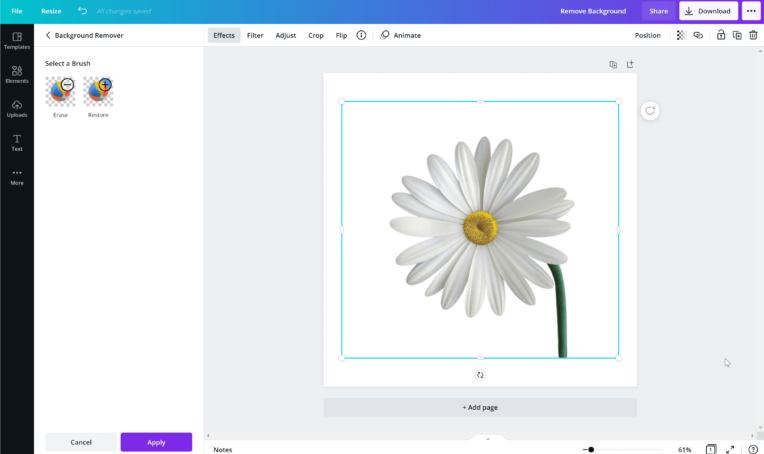Expand the bottom pages drawer chevron
This screenshot has height=454, width=764.
[x=488, y=439]
